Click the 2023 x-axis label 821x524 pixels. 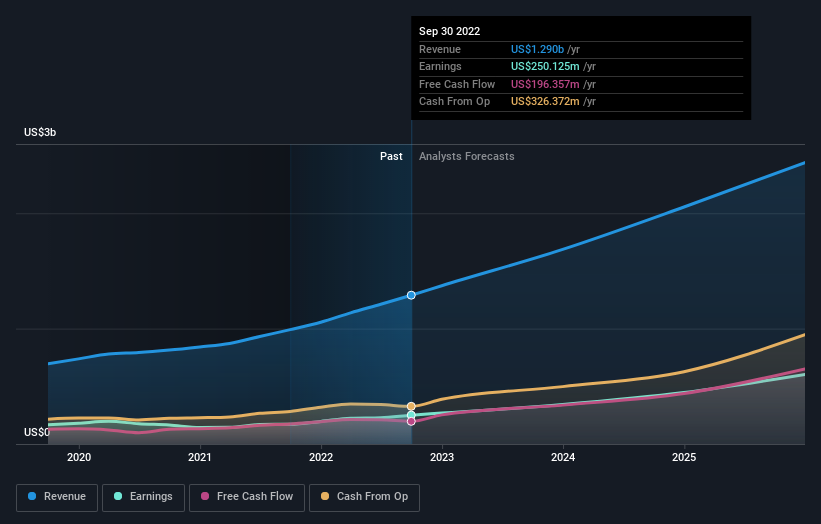click(x=442, y=458)
